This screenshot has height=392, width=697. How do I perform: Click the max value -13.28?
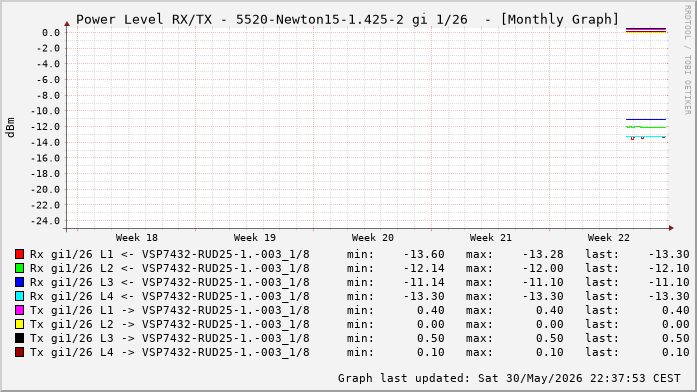pyautogui.click(x=543, y=254)
